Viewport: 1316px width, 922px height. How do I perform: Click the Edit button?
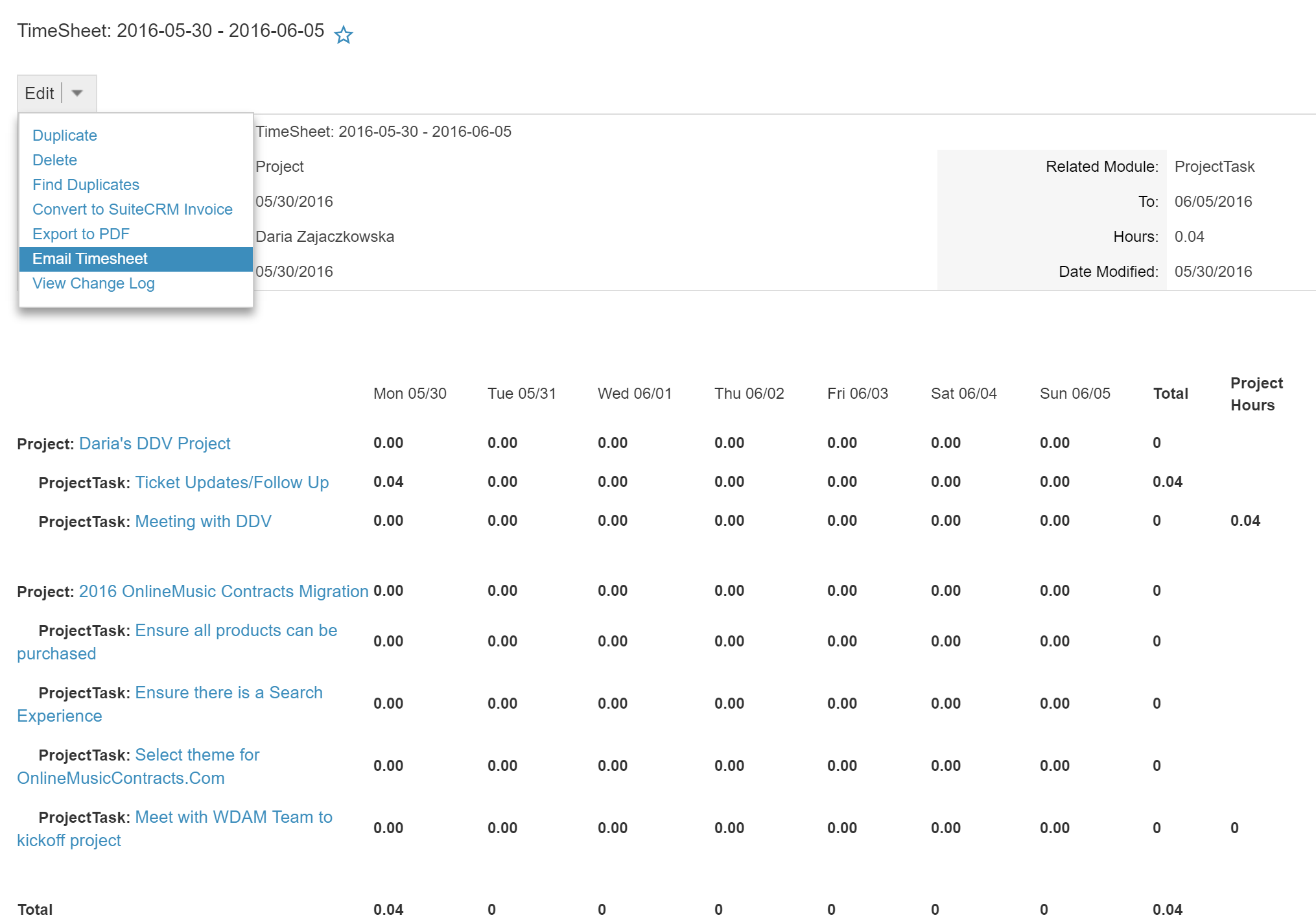40,93
